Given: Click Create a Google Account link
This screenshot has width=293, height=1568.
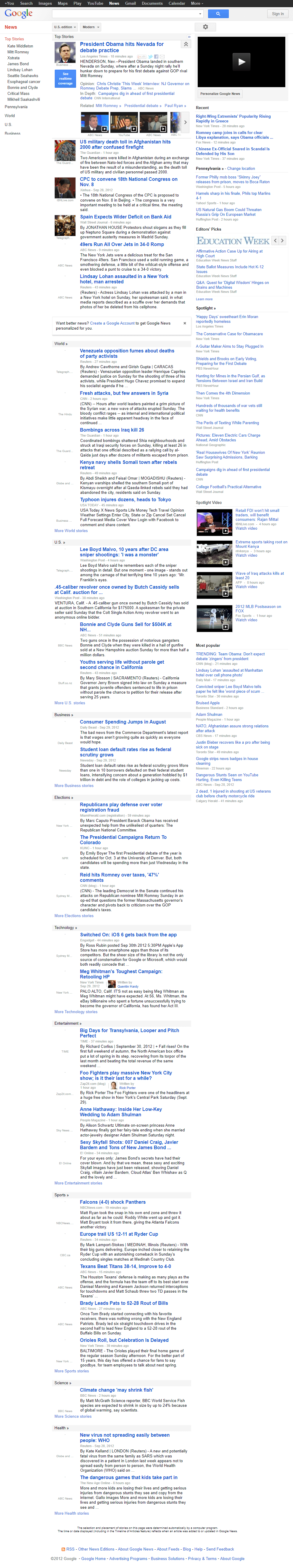Looking at the screenshot, I should tap(113, 323).
